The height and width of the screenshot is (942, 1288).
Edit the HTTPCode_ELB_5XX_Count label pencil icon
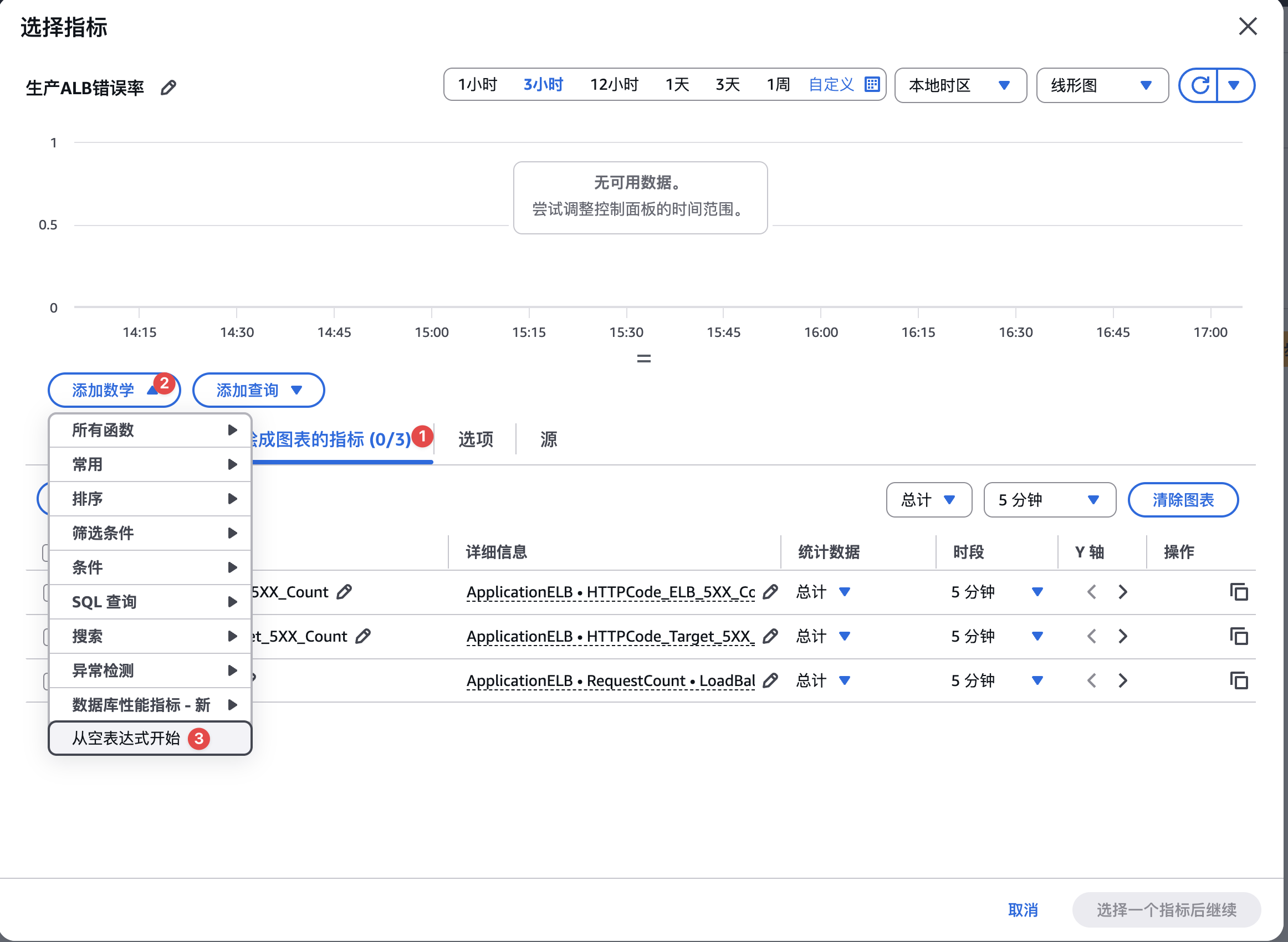[344, 592]
